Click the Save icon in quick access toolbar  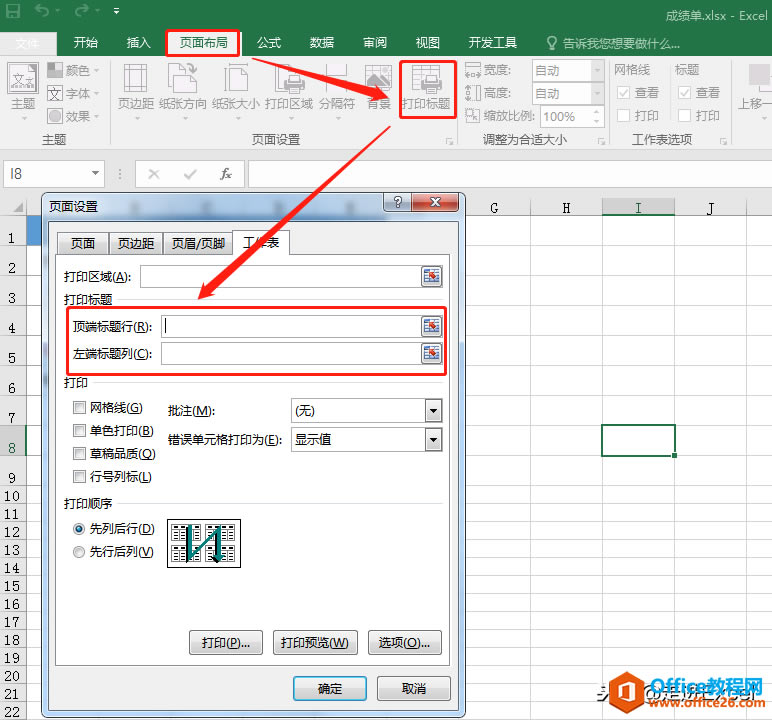pos(13,10)
